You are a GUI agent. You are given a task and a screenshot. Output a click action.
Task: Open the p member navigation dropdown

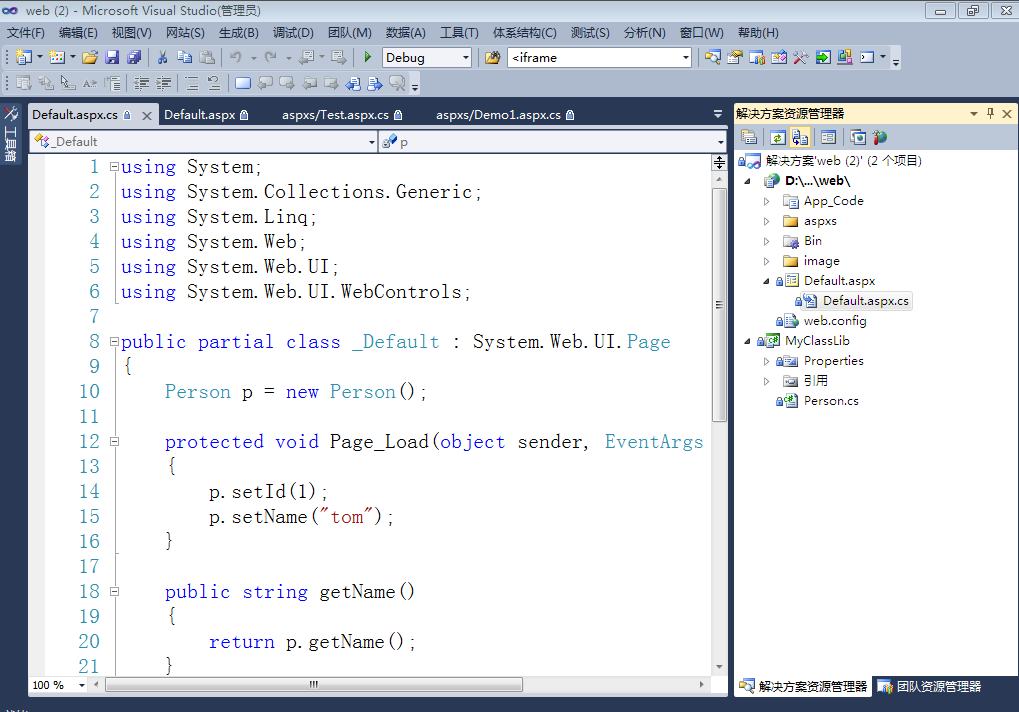720,142
